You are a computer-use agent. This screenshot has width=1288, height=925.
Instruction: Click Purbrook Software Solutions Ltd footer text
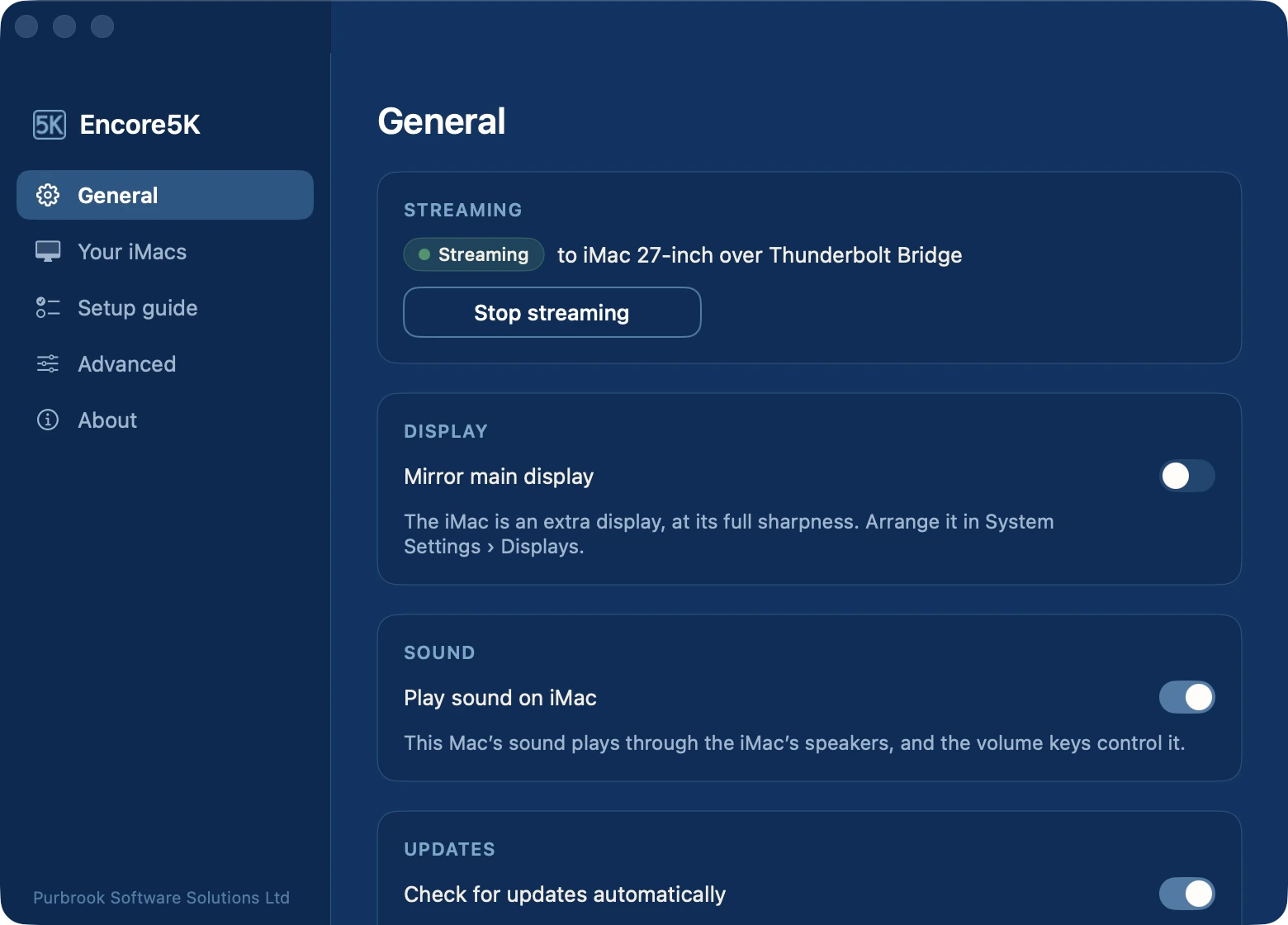(x=161, y=898)
